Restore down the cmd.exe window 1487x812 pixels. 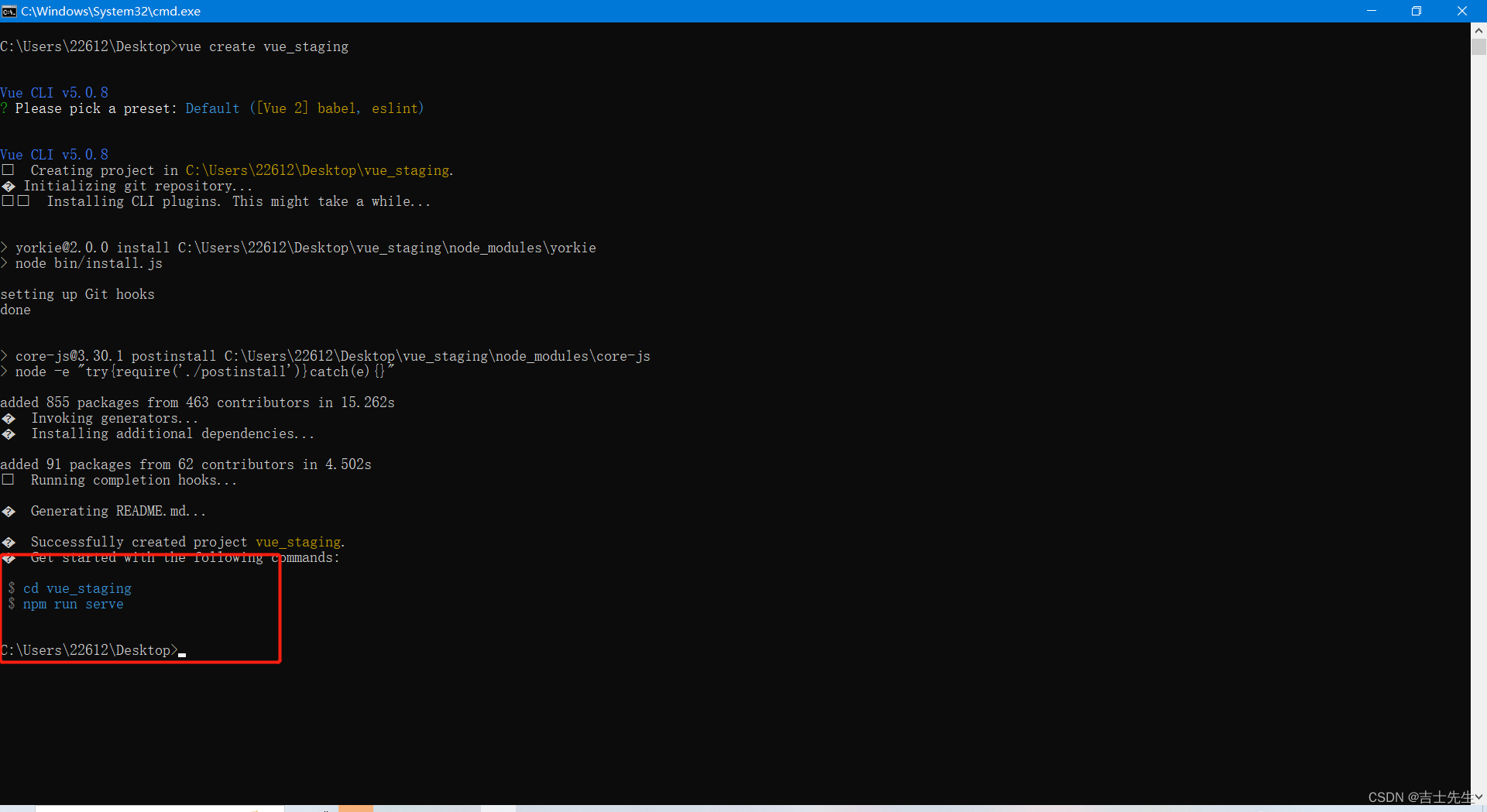tap(1417, 11)
